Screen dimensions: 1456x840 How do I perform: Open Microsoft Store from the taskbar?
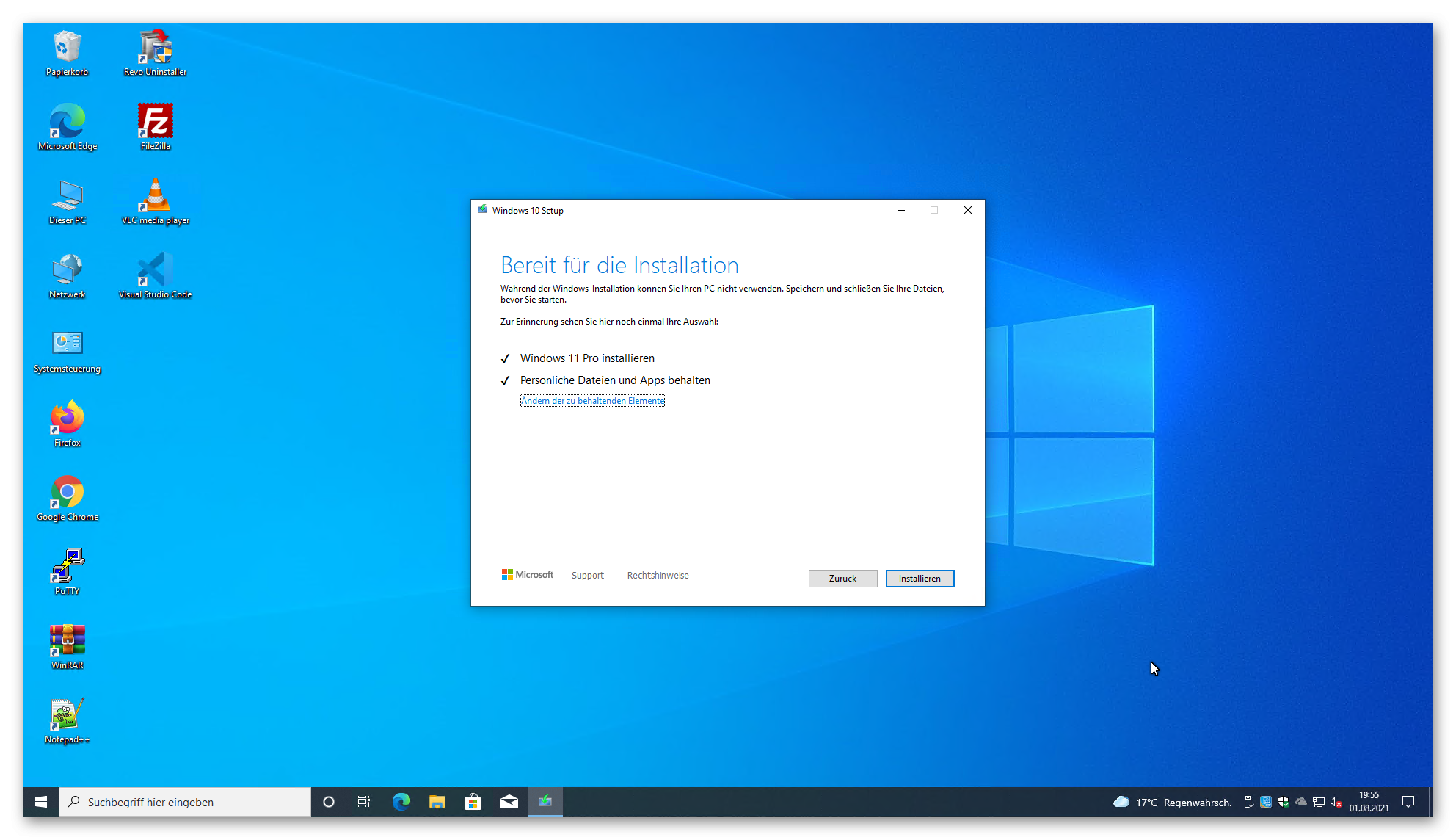pyautogui.click(x=473, y=802)
